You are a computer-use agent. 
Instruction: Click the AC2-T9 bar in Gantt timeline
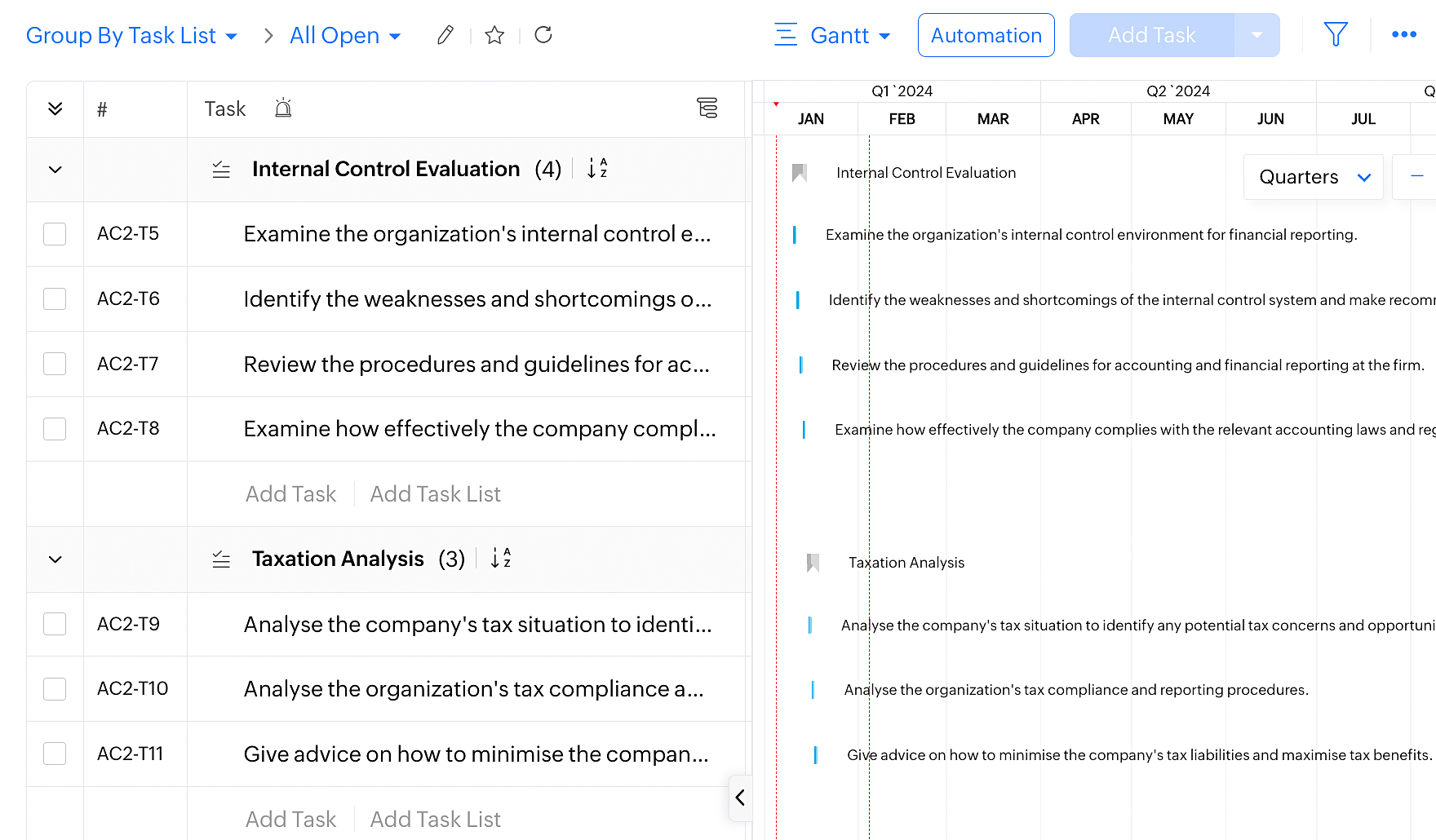(809, 626)
